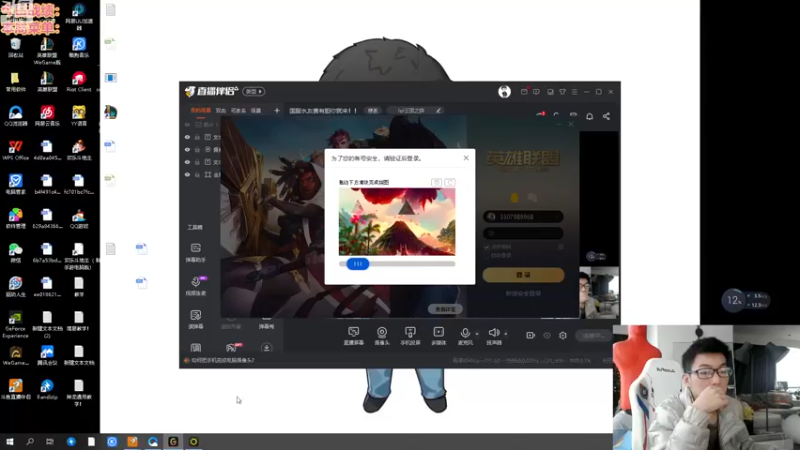Image resolution: width=800 pixels, height=450 pixels.
Task: Toggle preview eye icon in bottom toolbar
Action: coord(547,335)
